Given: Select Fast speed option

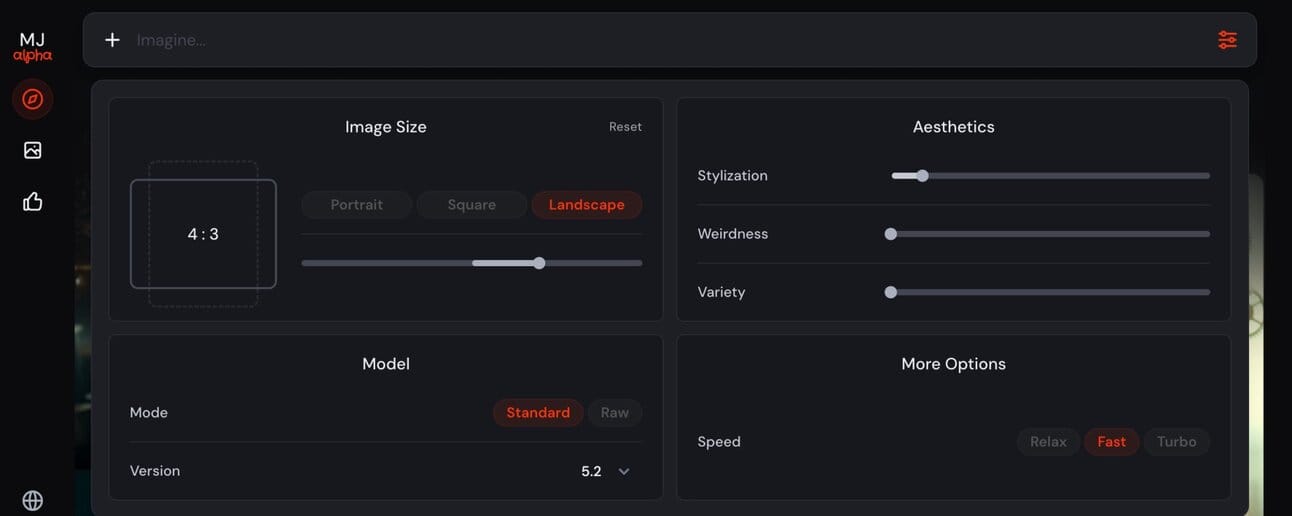Looking at the screenshot, I should 1111,442.
